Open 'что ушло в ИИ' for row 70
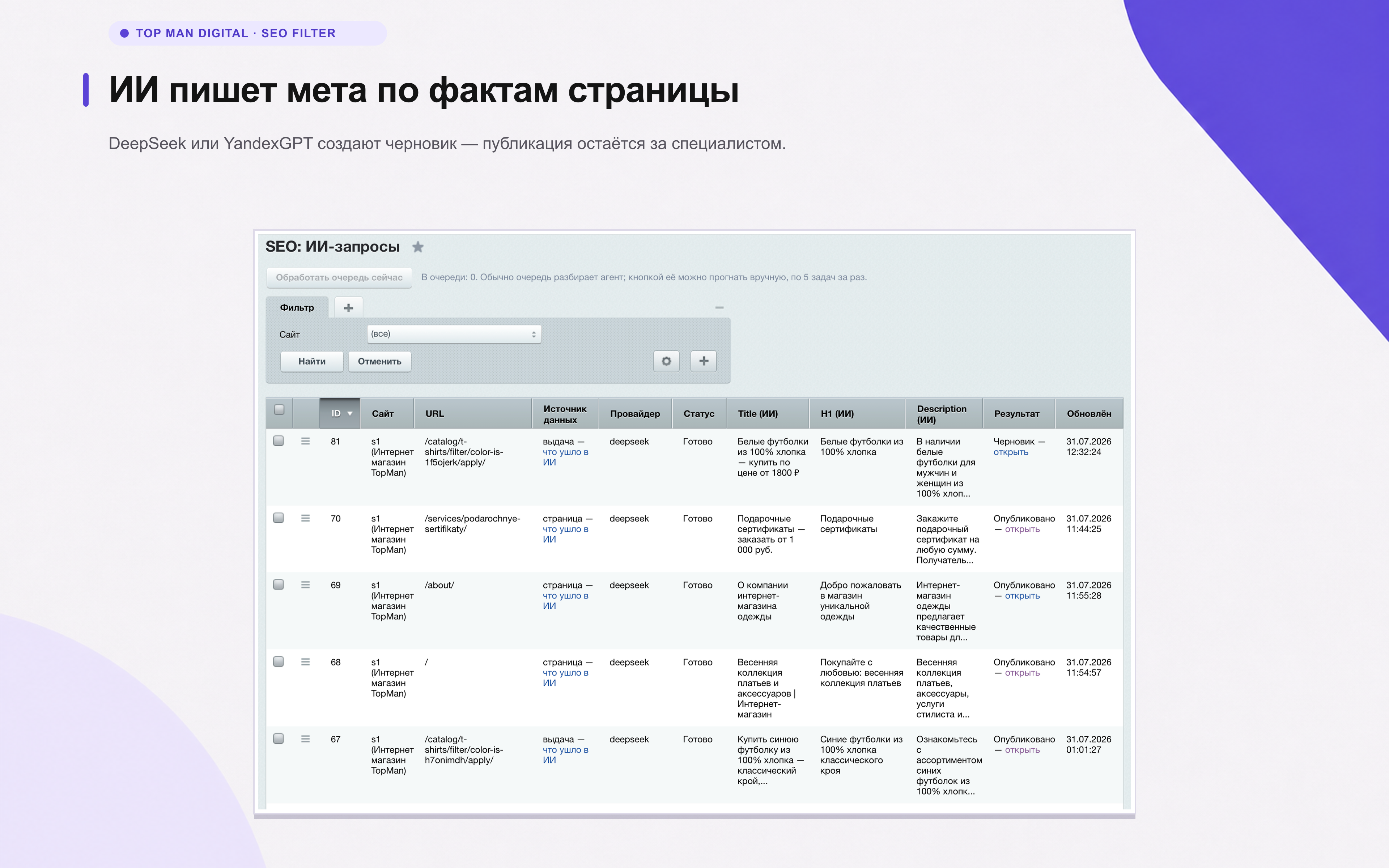Image resolution: width=1389 pixels, height=868 pixels. [x=565, y=534]
